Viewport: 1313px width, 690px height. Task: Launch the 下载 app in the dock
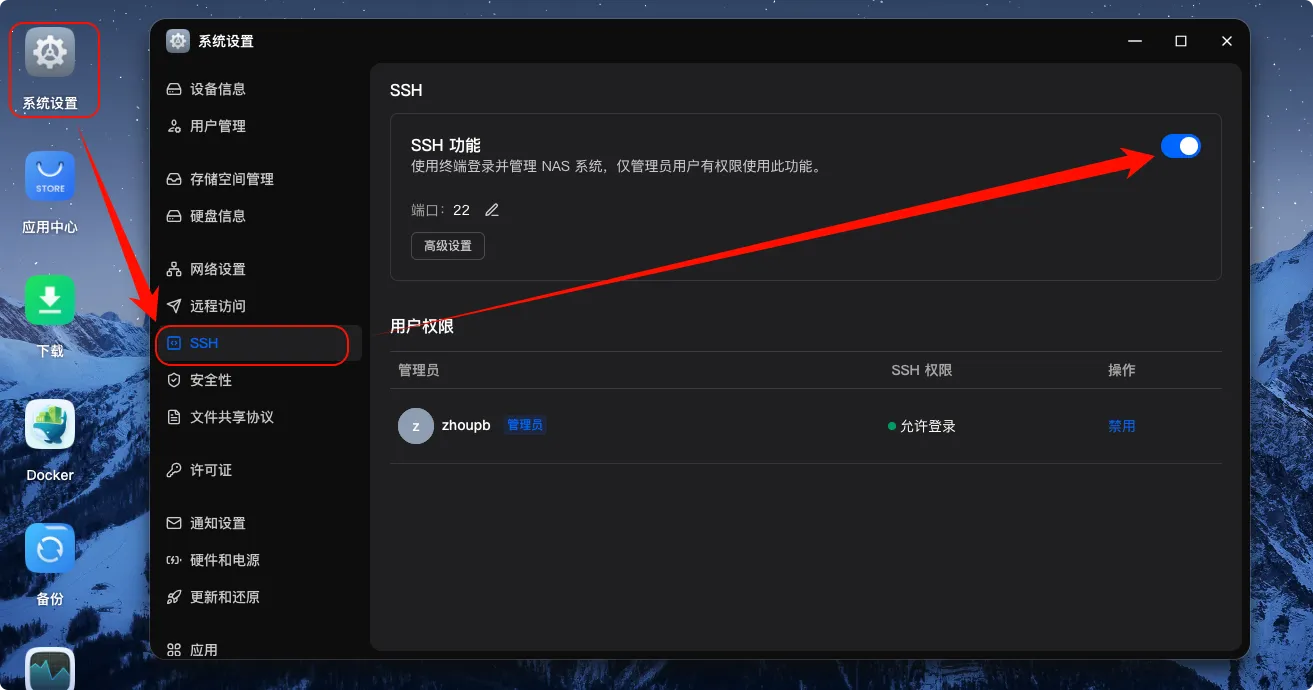click(49, 300)
